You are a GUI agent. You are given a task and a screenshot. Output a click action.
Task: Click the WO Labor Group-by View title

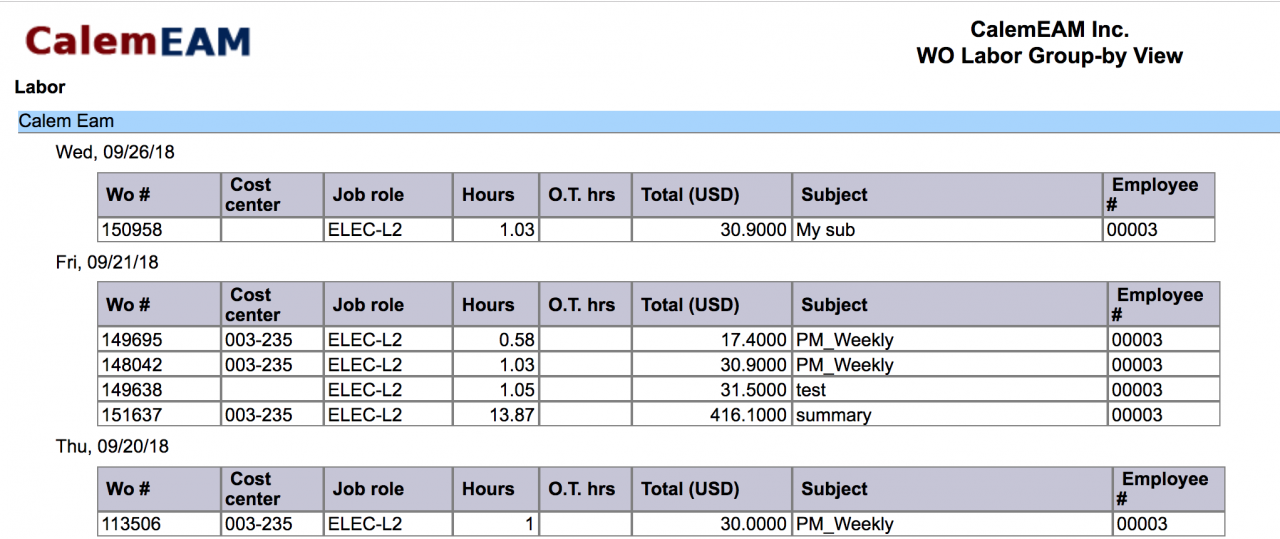click(x=1049, y=56)
